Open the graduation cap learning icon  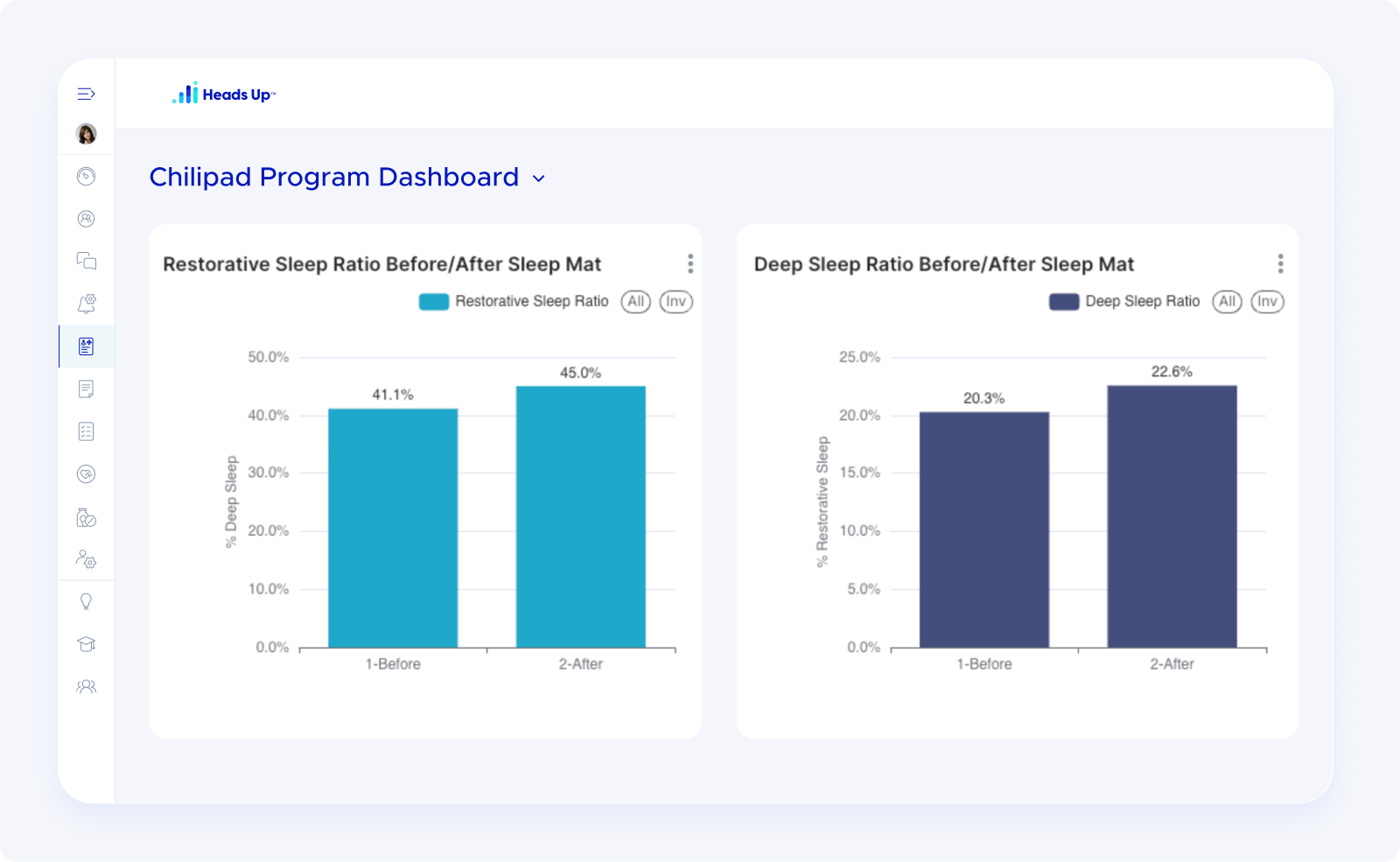coord(86,644)
